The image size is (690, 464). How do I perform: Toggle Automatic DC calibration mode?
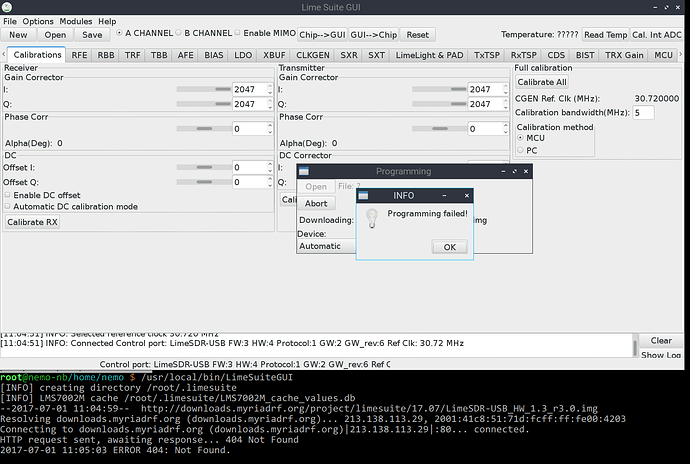click(8, 206)
